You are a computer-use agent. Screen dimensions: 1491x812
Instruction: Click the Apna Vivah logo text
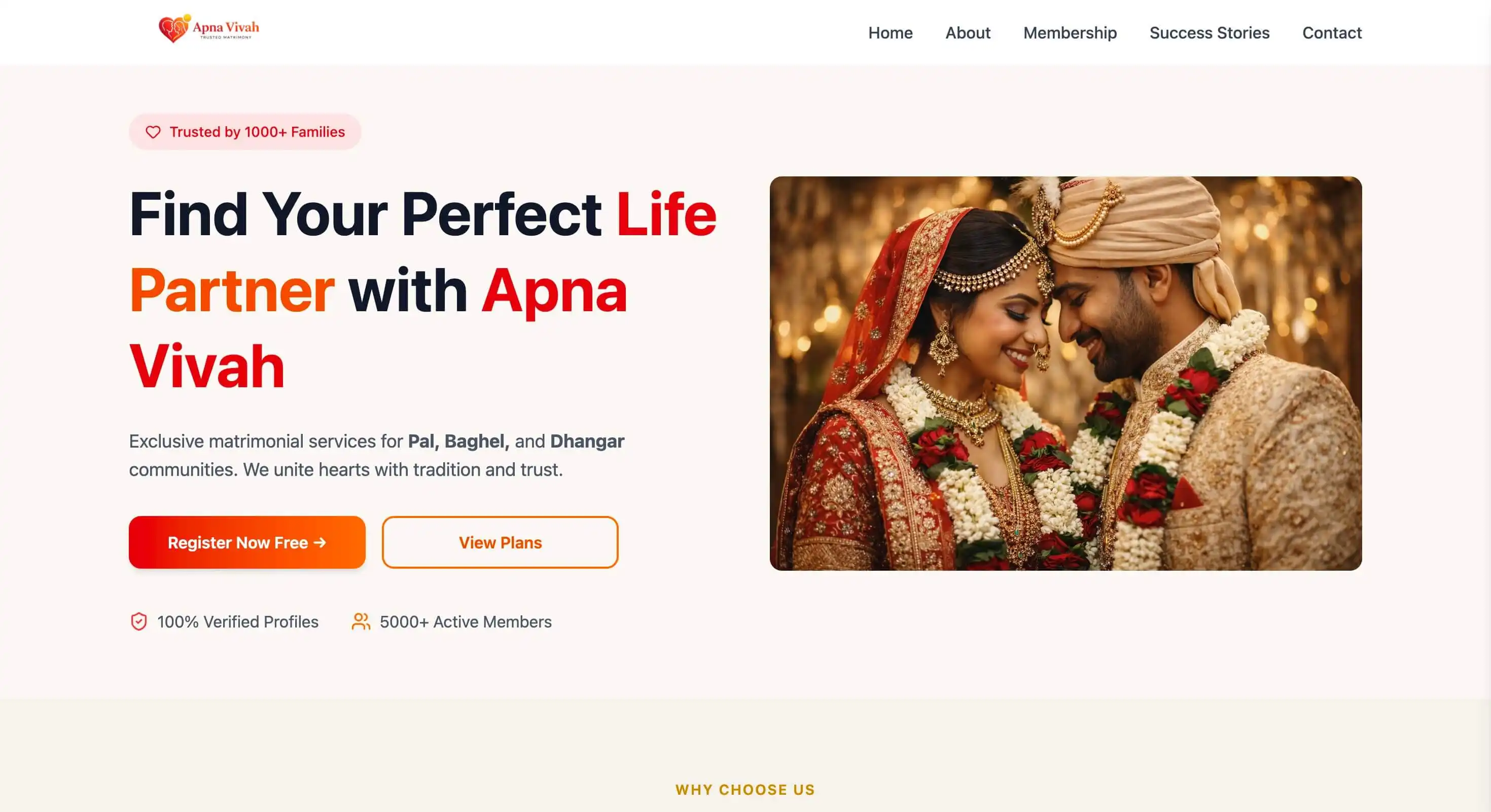point(226,29)
